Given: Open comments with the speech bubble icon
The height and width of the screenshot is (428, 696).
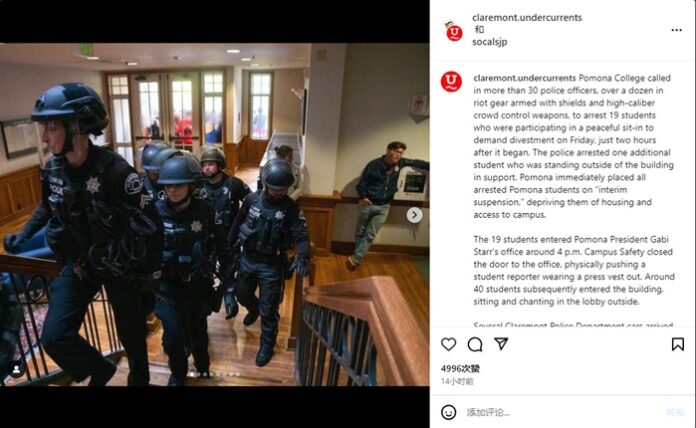Looking at the screenshot, I should click(x=475, y=344).
